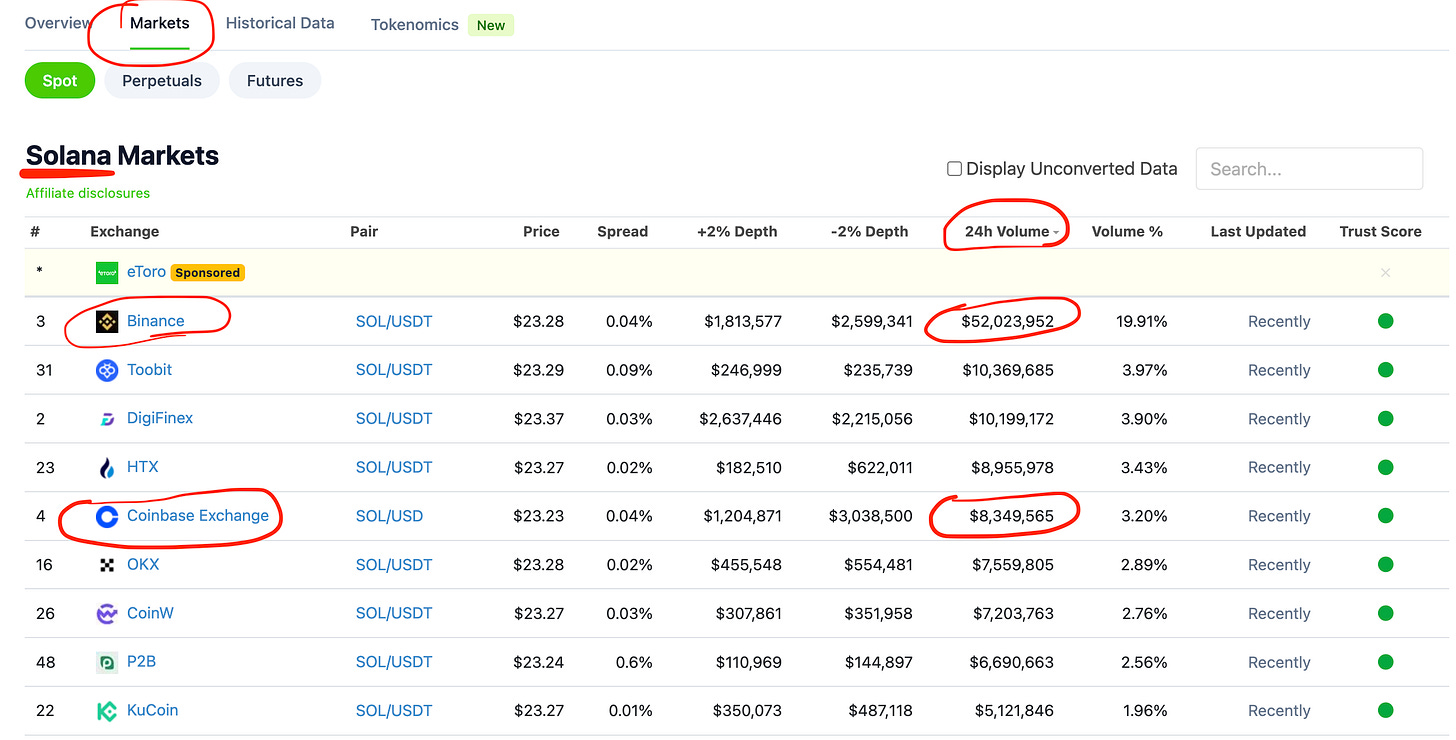The width and height of the screenshot is (1456, 740).
Task: Click the $2,637,446 depth value
Action: tap(743, 419)
